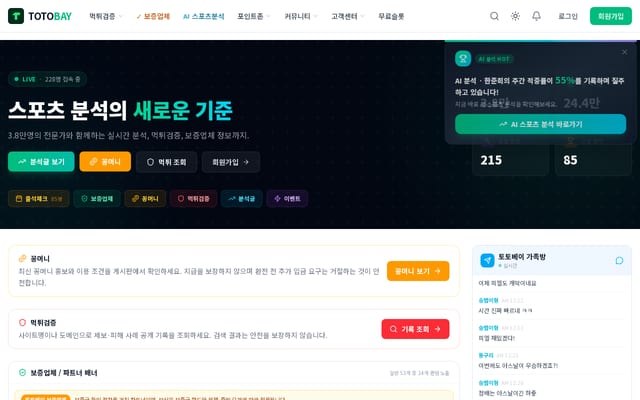Click the 55% highlighted text in popup
640x400 pixels.
[565, 80]
